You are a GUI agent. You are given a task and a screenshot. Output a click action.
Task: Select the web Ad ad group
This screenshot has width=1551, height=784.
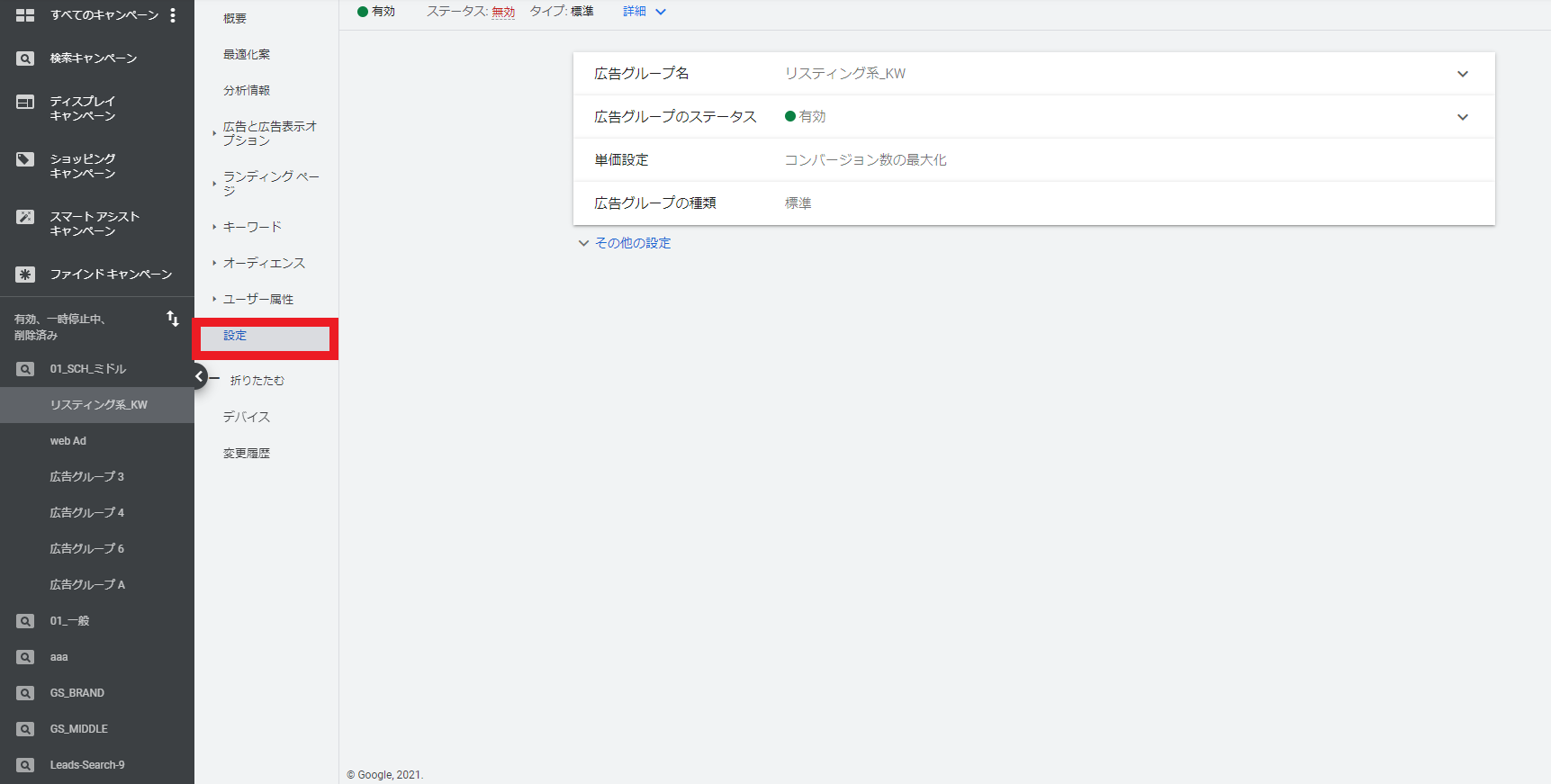coord(68,441)
